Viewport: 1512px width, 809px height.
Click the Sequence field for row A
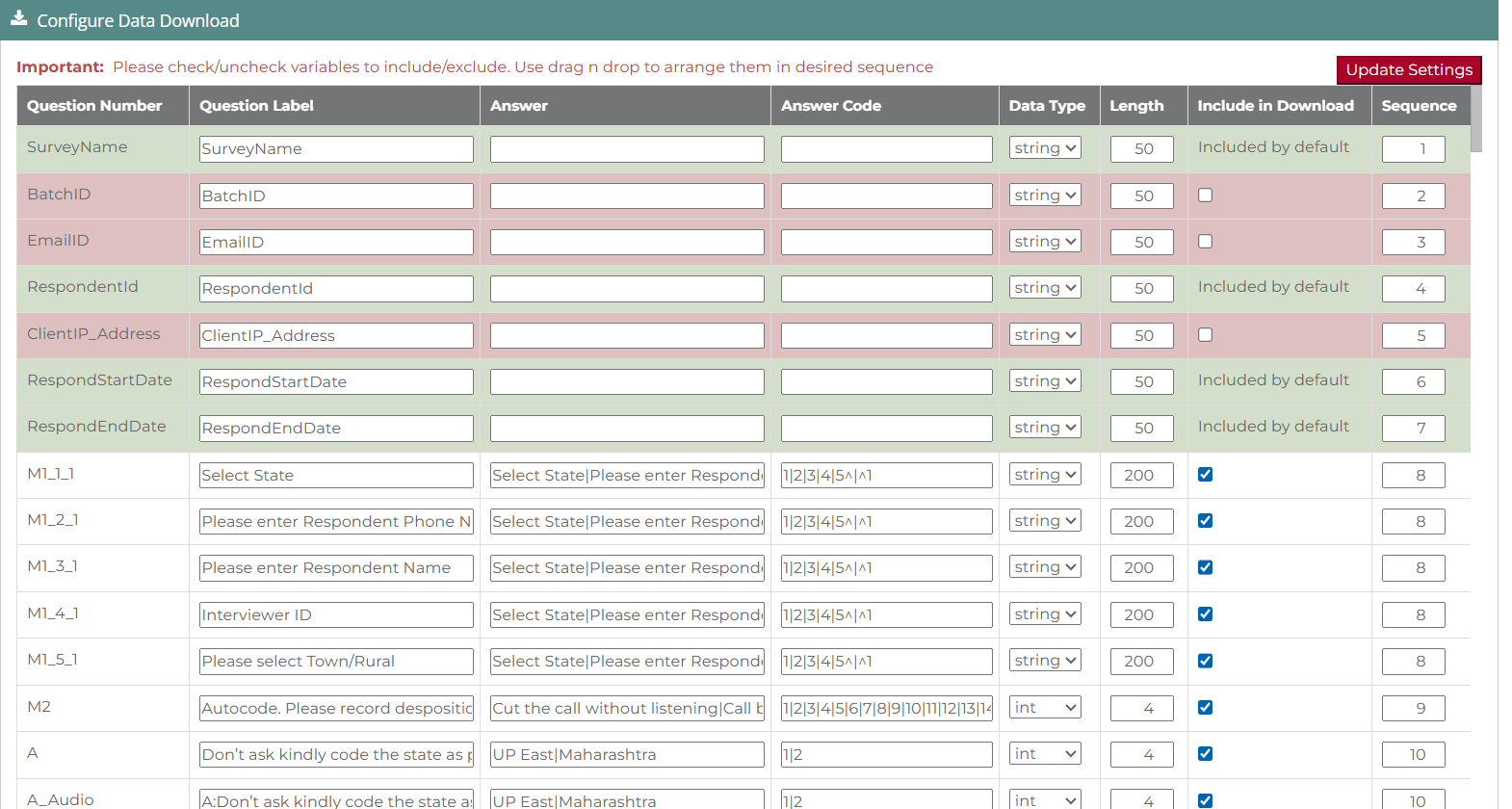tap(1414, 754)
